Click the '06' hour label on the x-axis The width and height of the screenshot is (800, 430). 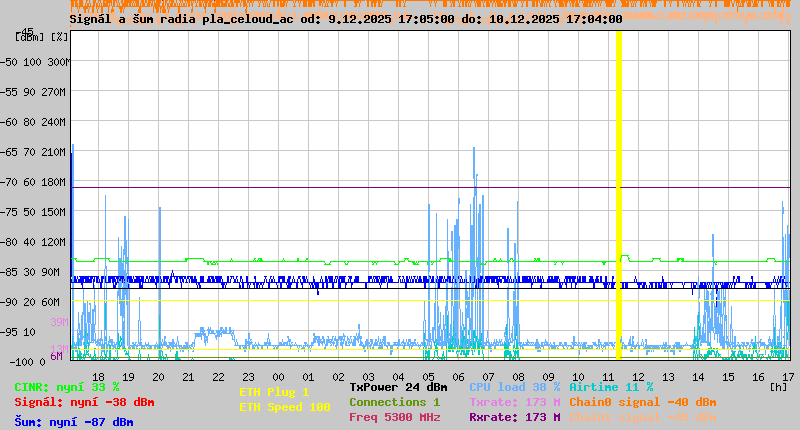click(458, 377)
